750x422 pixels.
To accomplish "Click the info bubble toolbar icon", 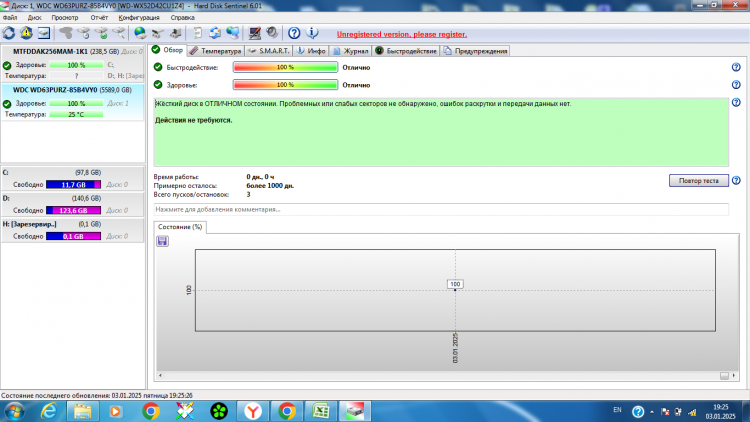I will coord(312,33).
